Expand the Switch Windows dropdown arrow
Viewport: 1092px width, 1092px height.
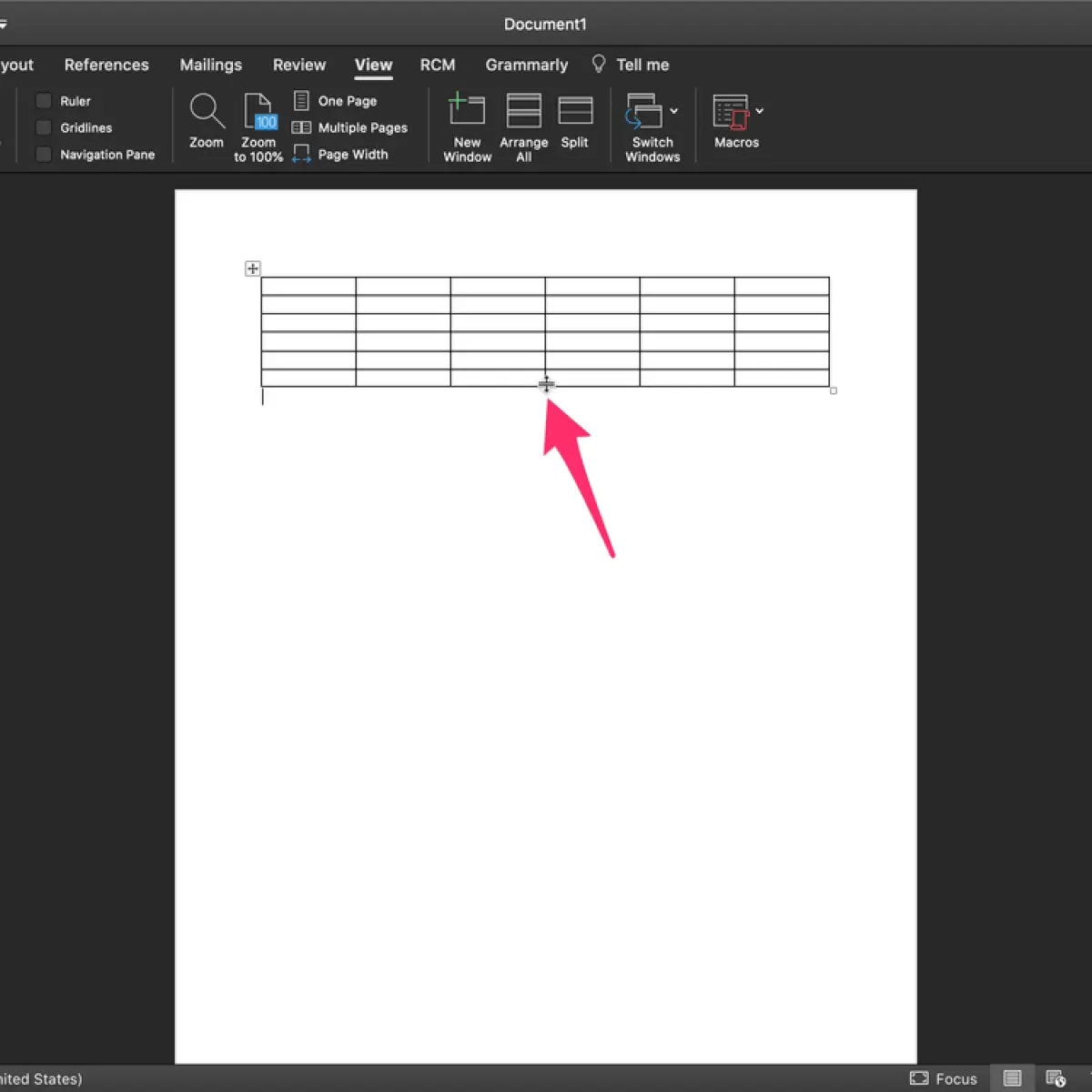674,111
